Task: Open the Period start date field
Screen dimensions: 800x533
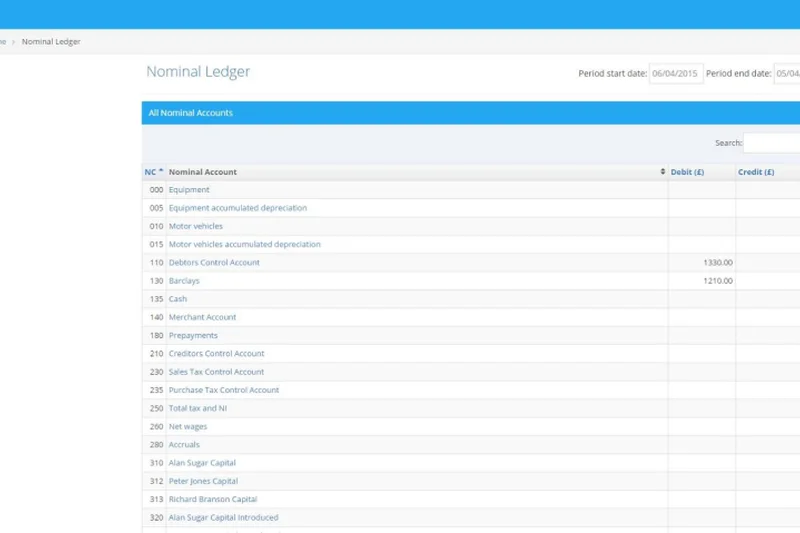Action: coord(676,74)
